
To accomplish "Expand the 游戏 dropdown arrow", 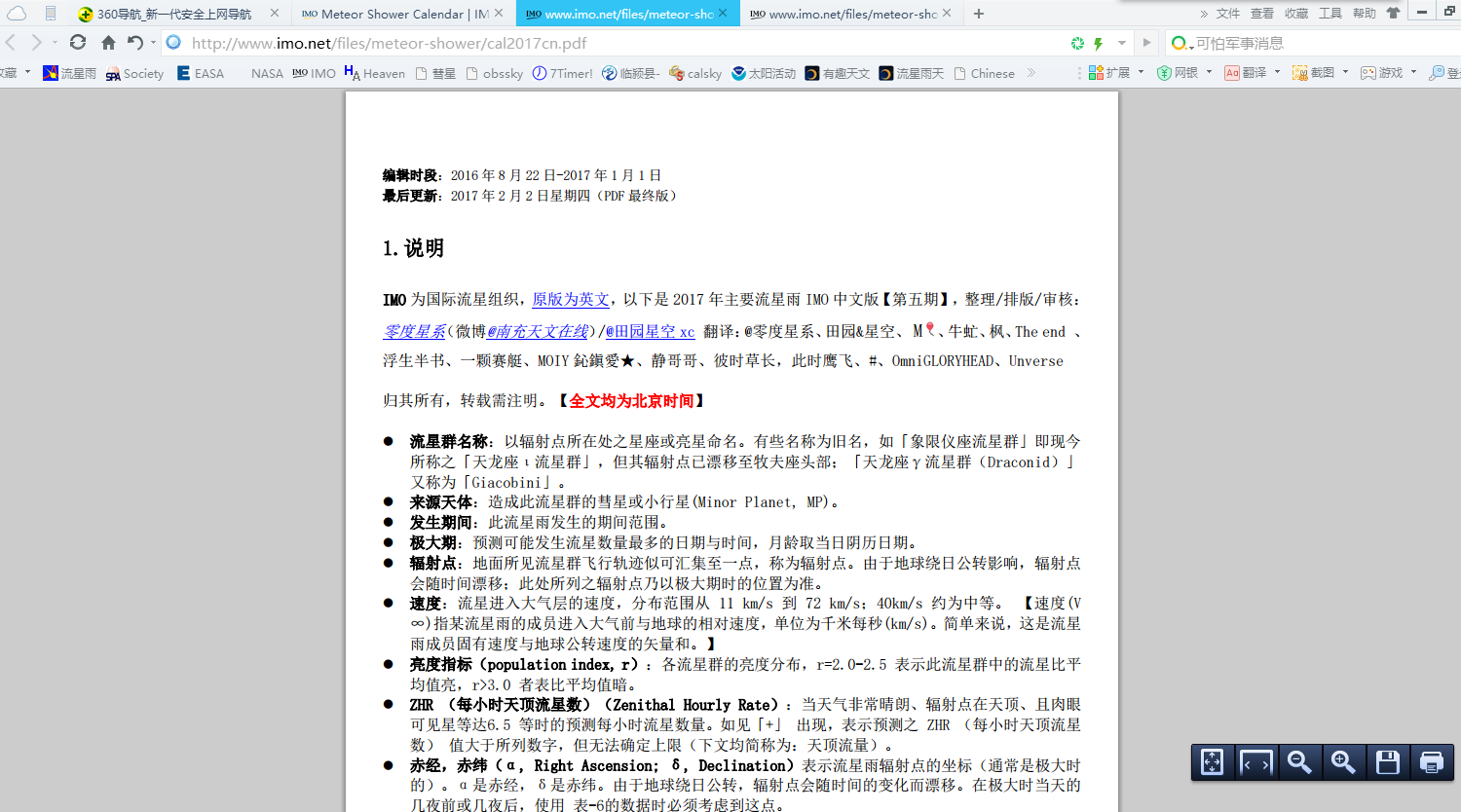I will point(1413,72).
